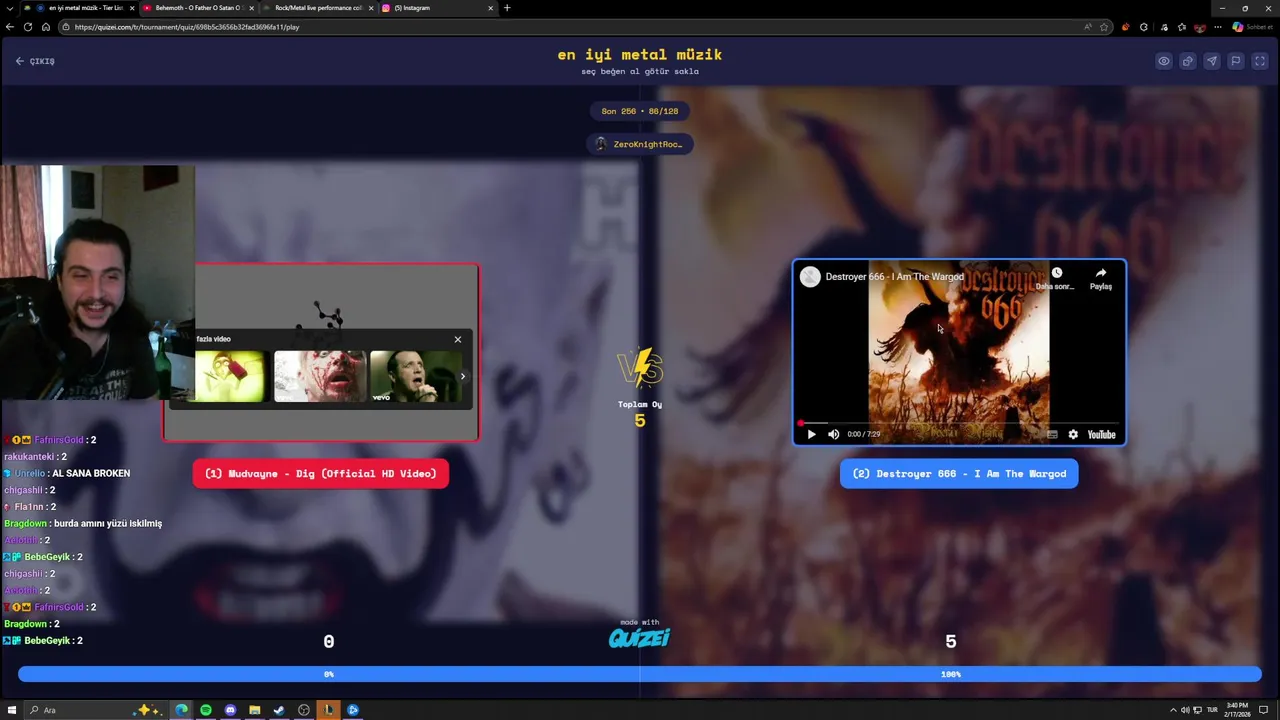1280x720 pixels.
Task: Select the yellow suggested video thumbnail
Action: click(230, 376)
